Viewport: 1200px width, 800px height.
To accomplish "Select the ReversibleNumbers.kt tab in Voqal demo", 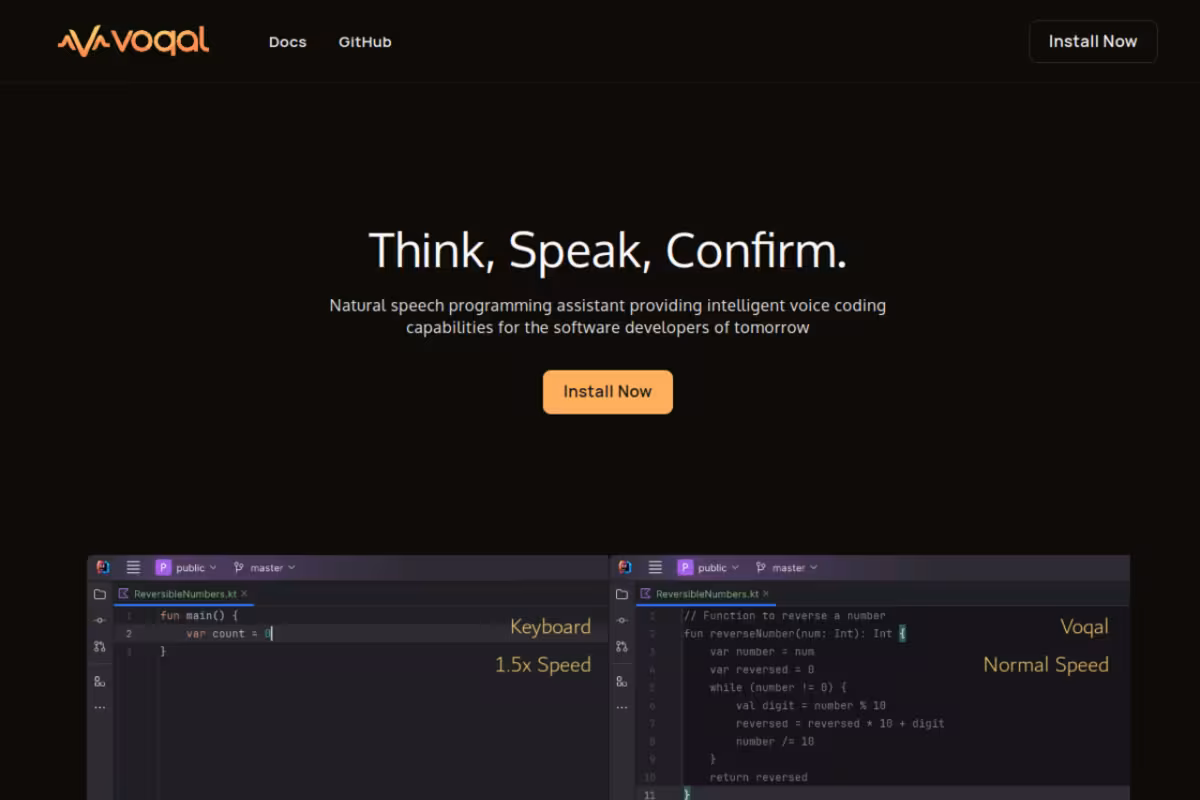I will [707, 594].
